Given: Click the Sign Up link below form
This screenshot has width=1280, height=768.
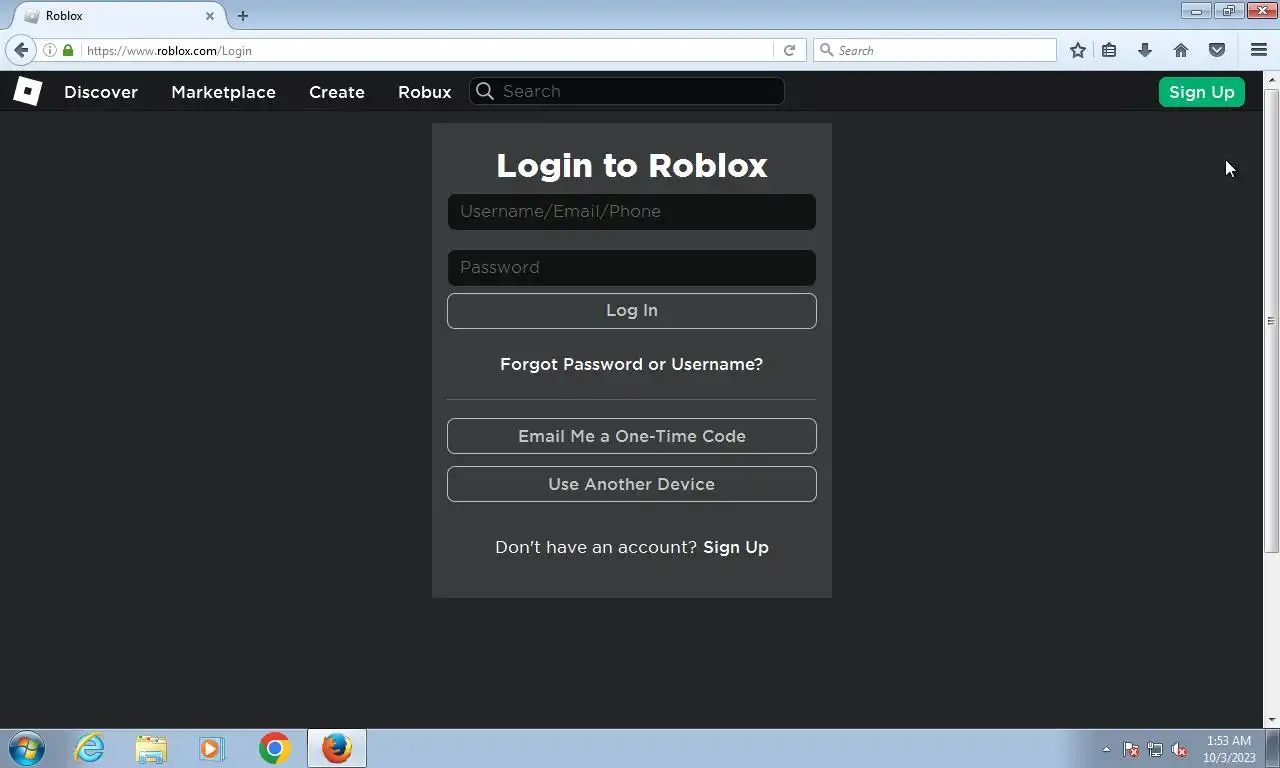Looking at the screenshot, I should [736, 547].
